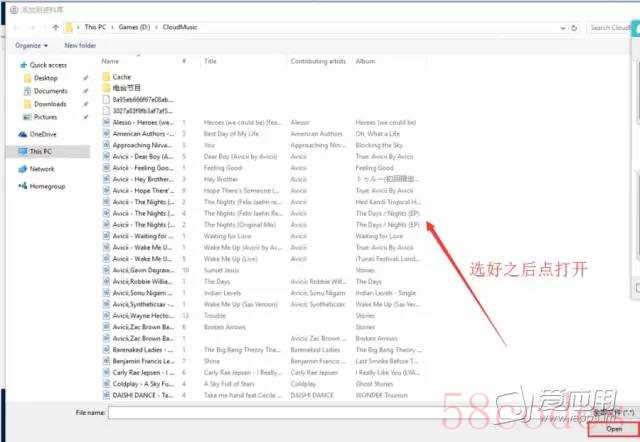640x442 pixels.
Task: Refresh the CloudMusic folder view
Action: (x=574, y=28)
